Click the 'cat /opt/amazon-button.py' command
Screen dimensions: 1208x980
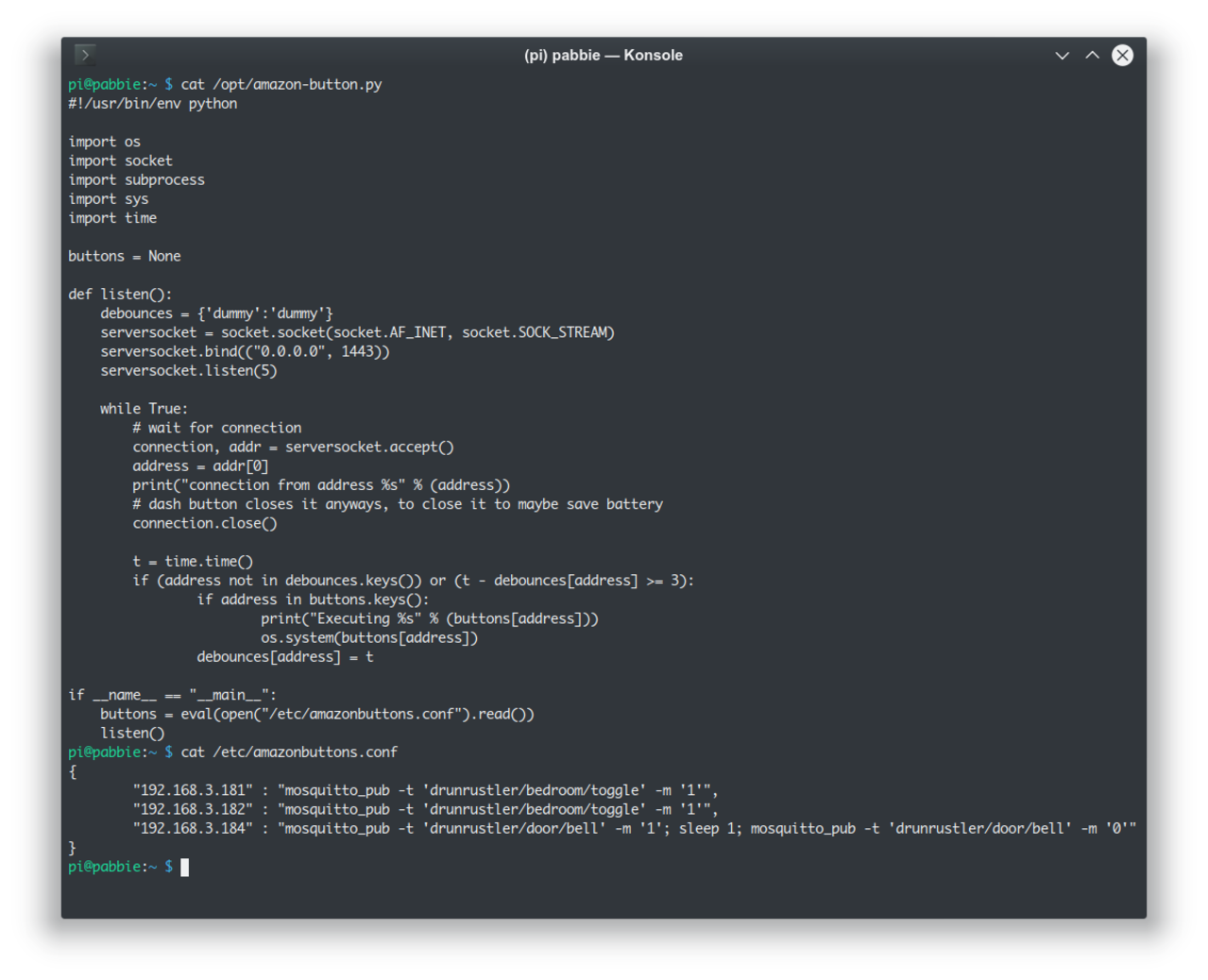[x=281, y=85]
